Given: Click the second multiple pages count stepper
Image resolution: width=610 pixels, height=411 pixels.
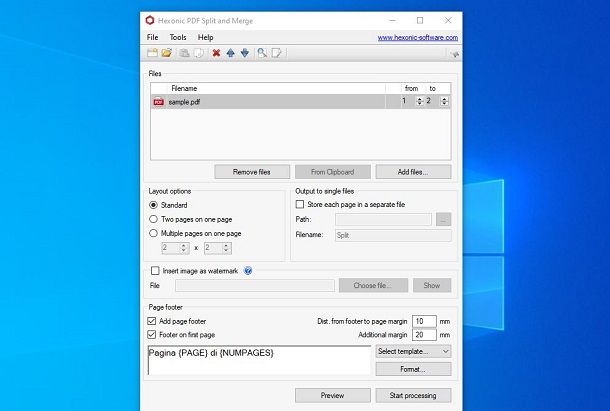Looking at the screenshot, I should 226,248.
